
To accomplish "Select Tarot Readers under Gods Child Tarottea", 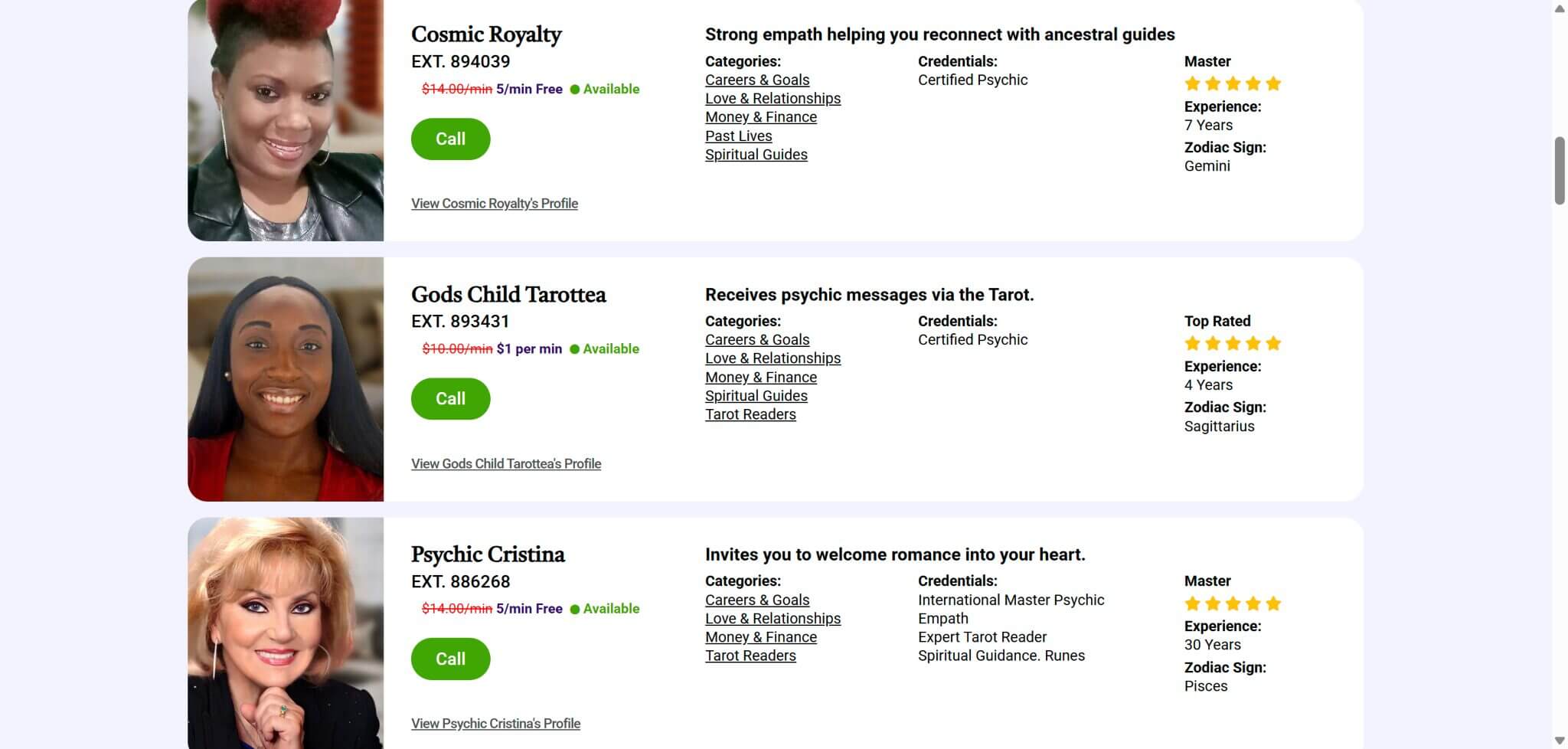I will point(750,414).
